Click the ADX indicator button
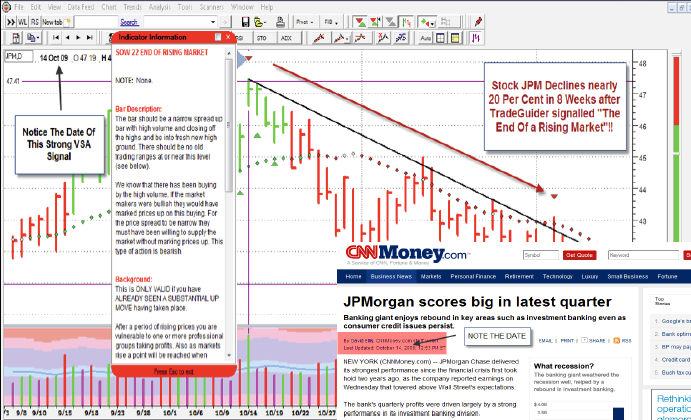Image resolution: width=691 pixels, height=420 pixels. (286, 38)
